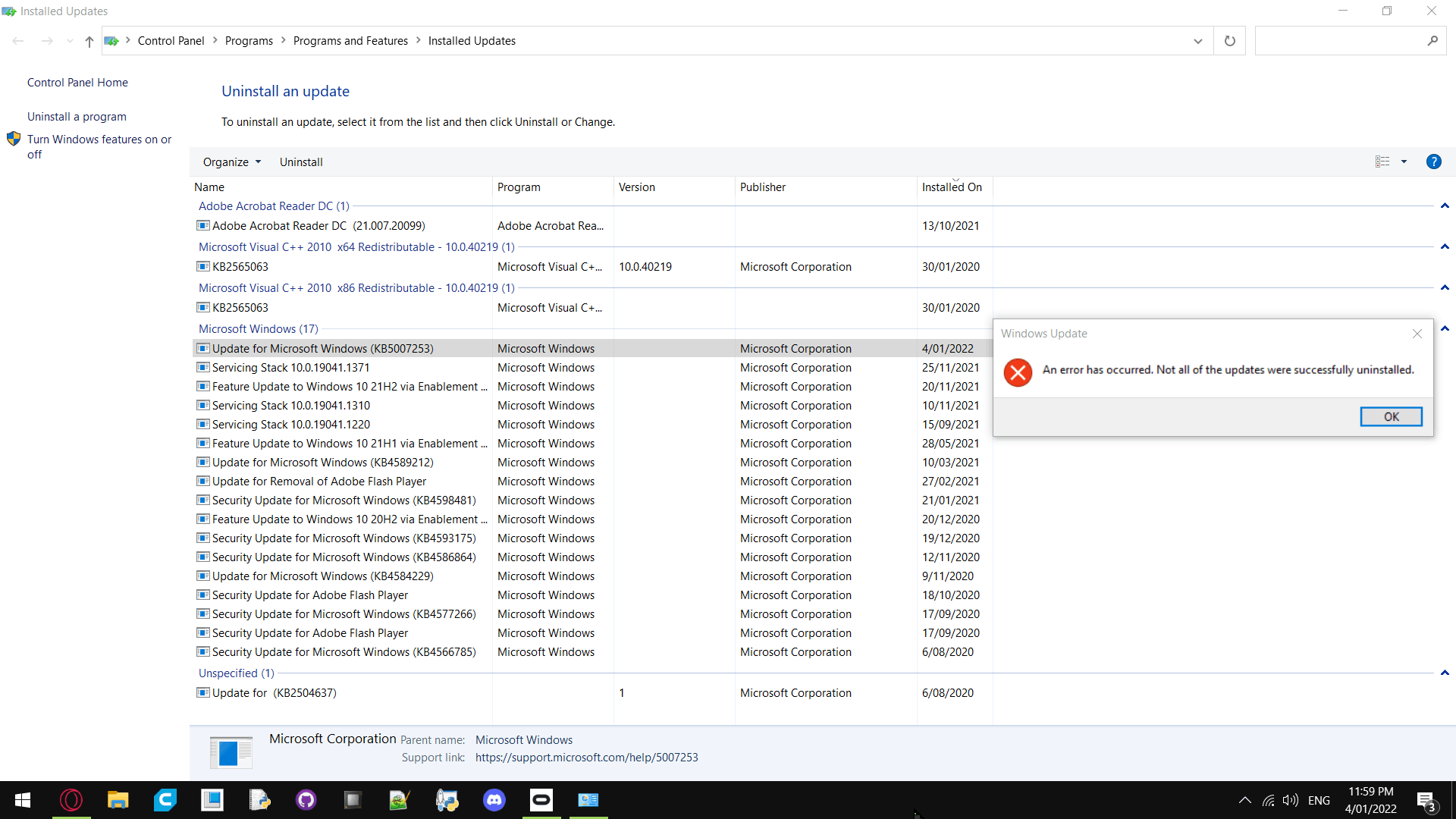Select Servicing Stack 10.0.19041.1371 update row
Viewport: 1456px width, 819px height.
pos(291,368)
